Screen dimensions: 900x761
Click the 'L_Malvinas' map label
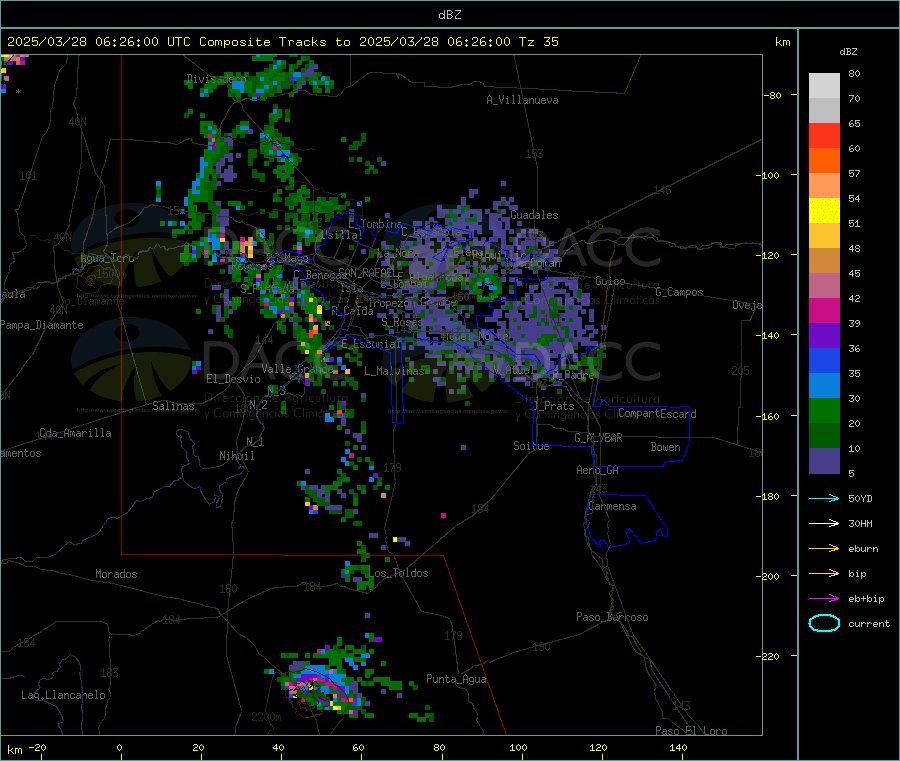[394, 371]
